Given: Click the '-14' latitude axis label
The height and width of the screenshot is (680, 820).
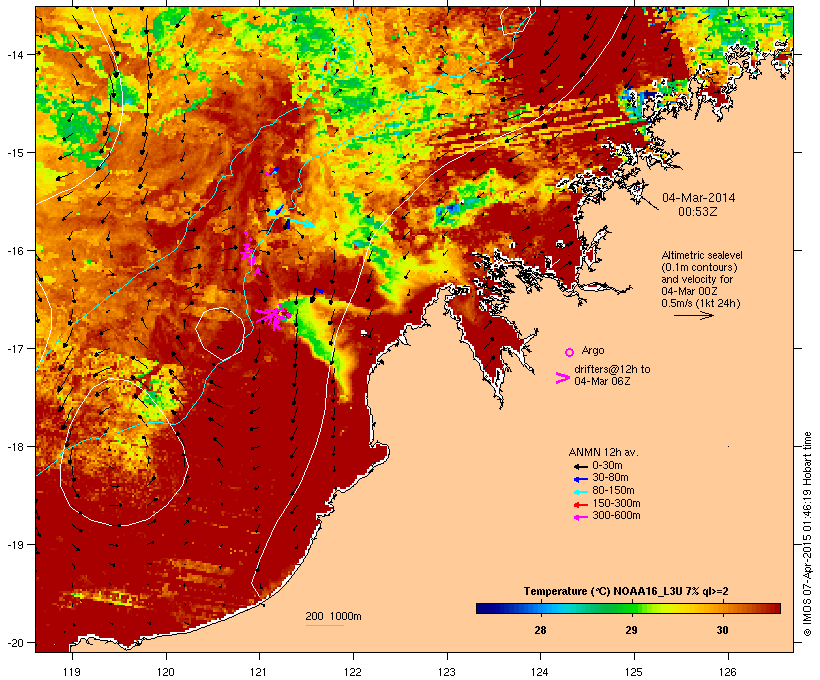Looking at the screenshot, I should coord(14,54).
